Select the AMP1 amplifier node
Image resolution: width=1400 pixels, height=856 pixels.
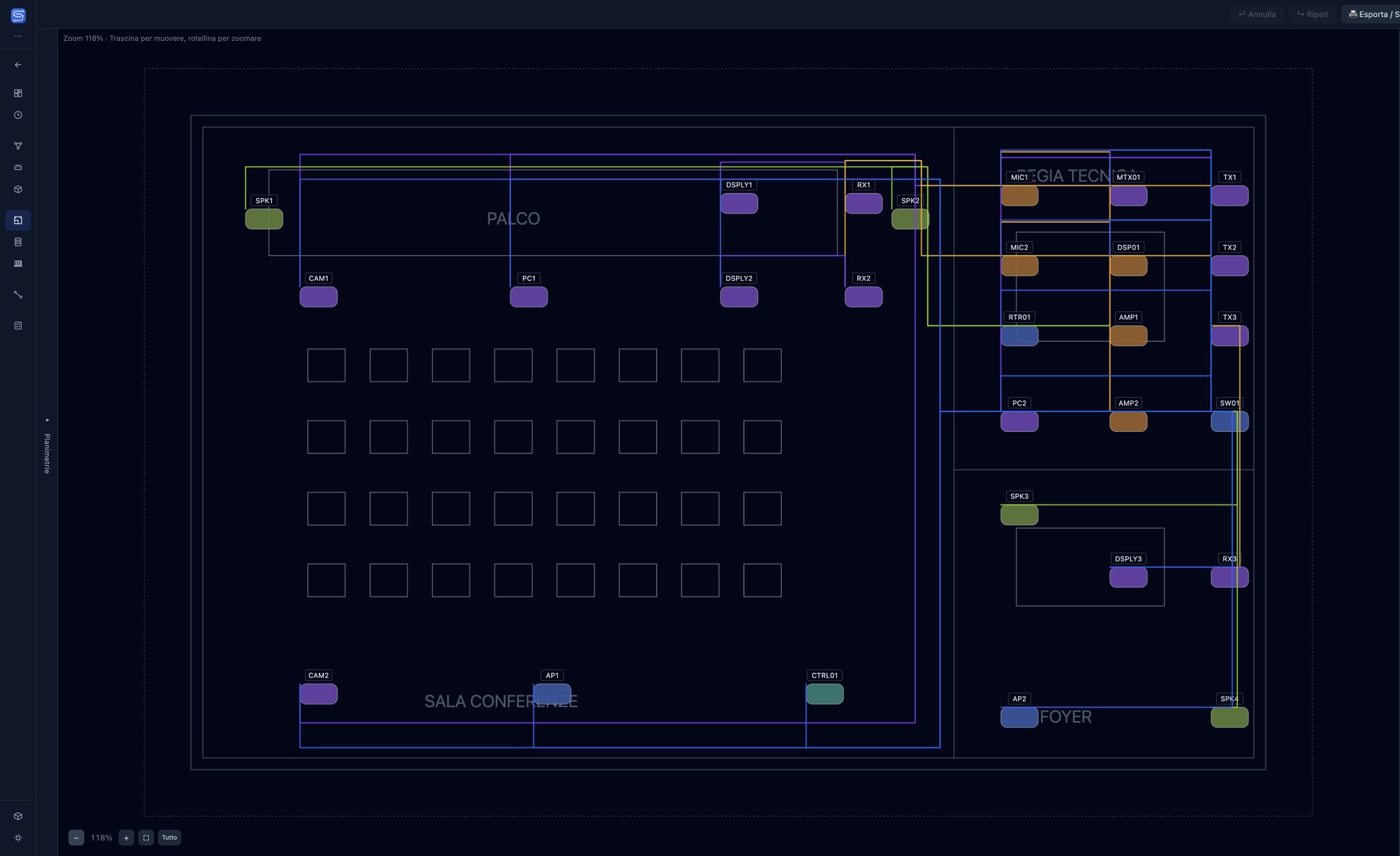pyautogui.click(x=1128, y=336)
